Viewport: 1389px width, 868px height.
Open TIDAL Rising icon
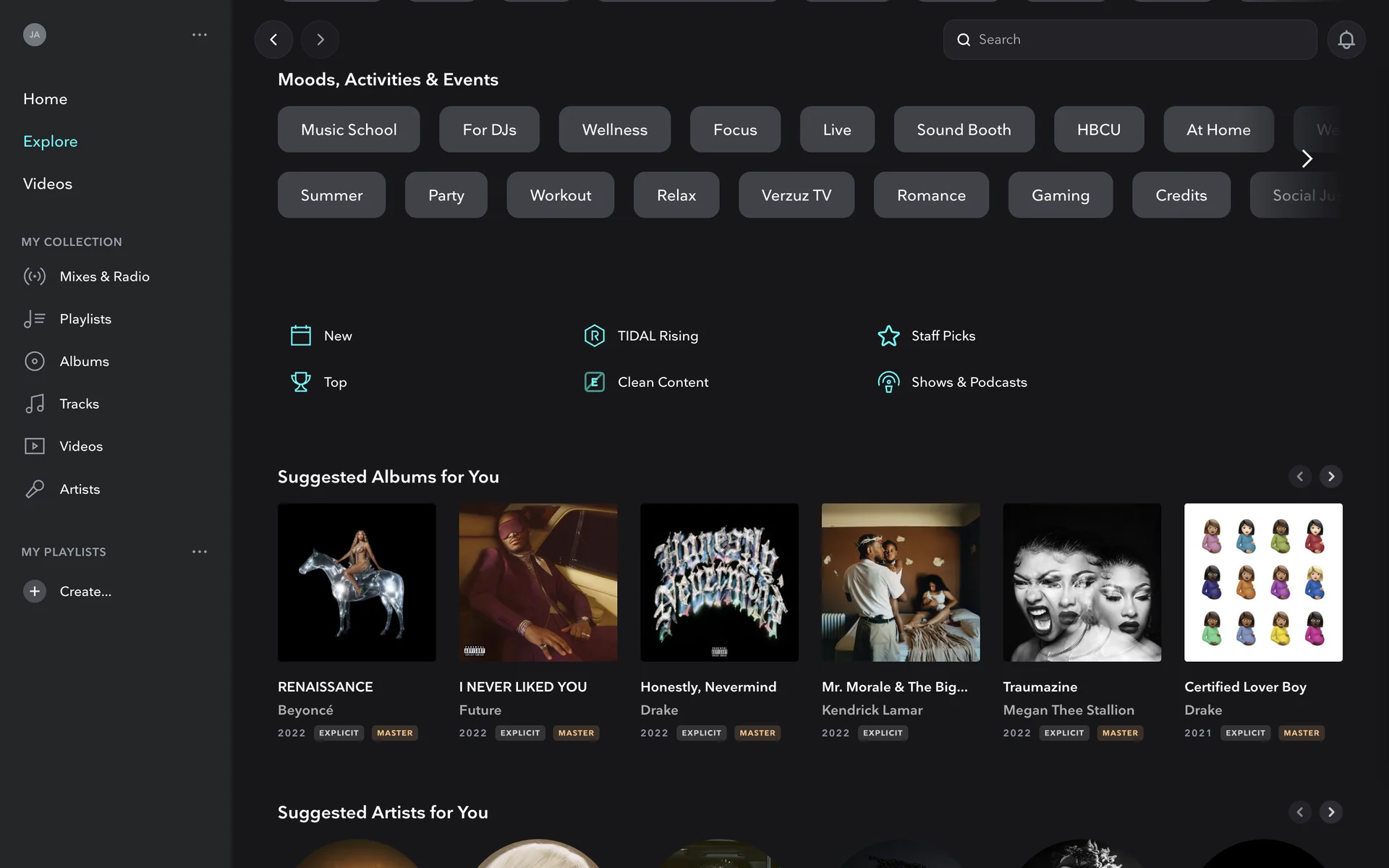point(594,336)
